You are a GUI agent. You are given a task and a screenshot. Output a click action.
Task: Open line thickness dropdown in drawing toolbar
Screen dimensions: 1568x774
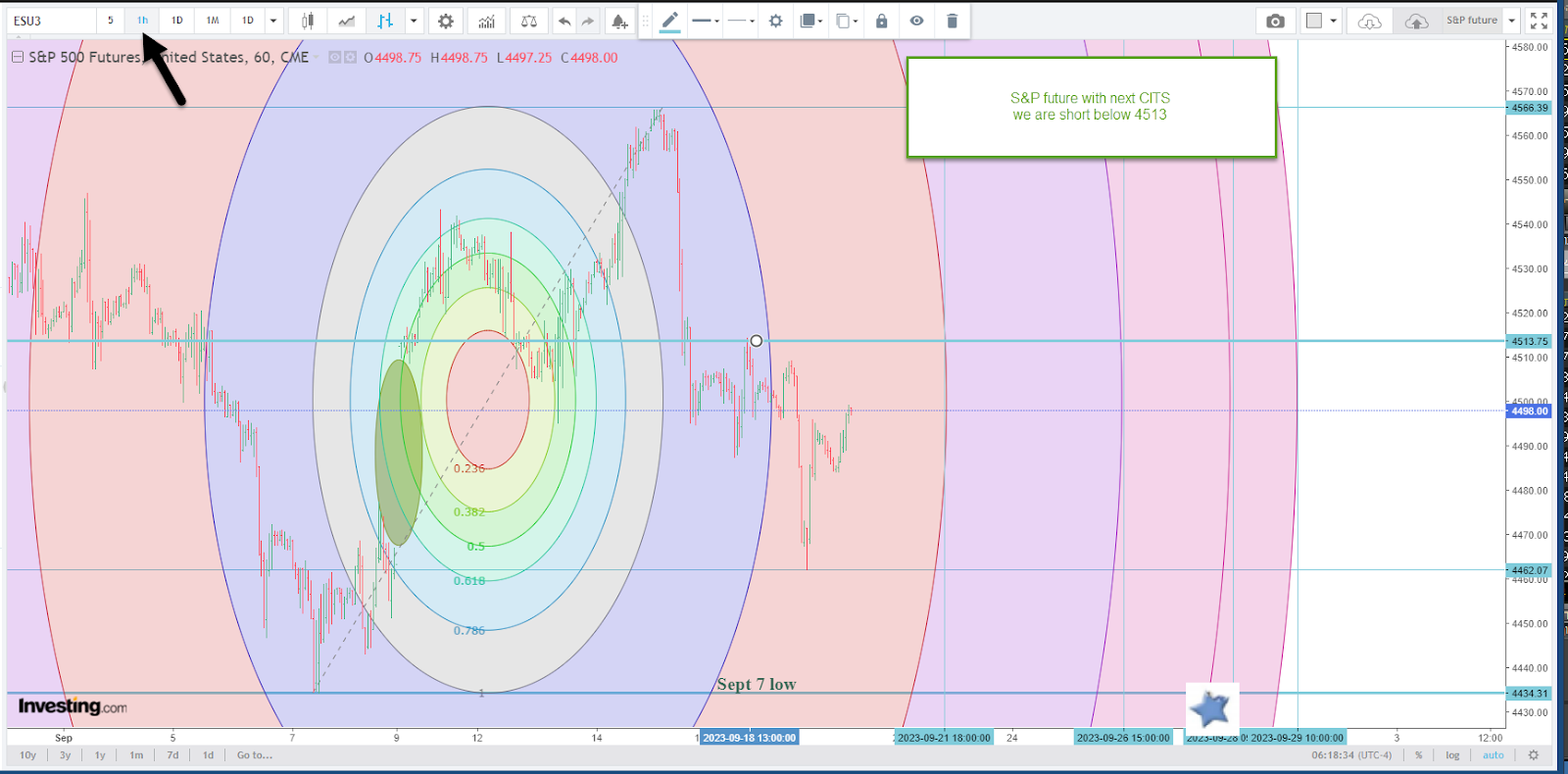706,21
